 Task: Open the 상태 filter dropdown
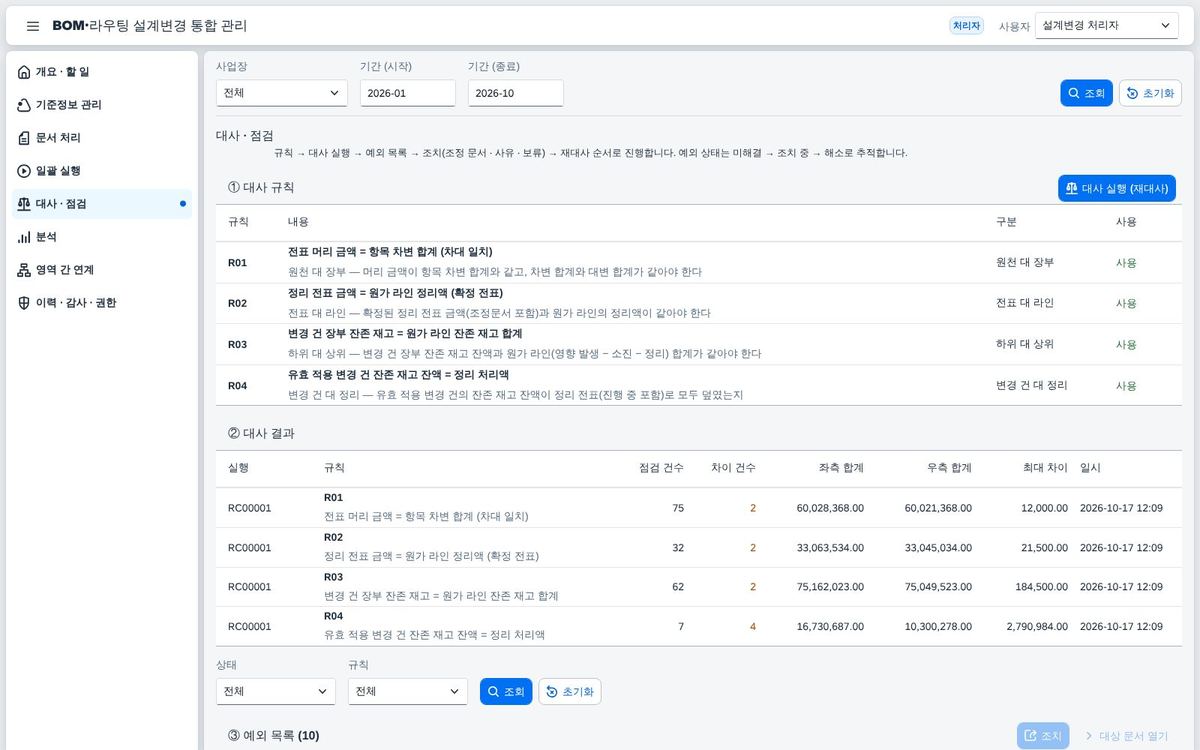(x=276, y=691)
